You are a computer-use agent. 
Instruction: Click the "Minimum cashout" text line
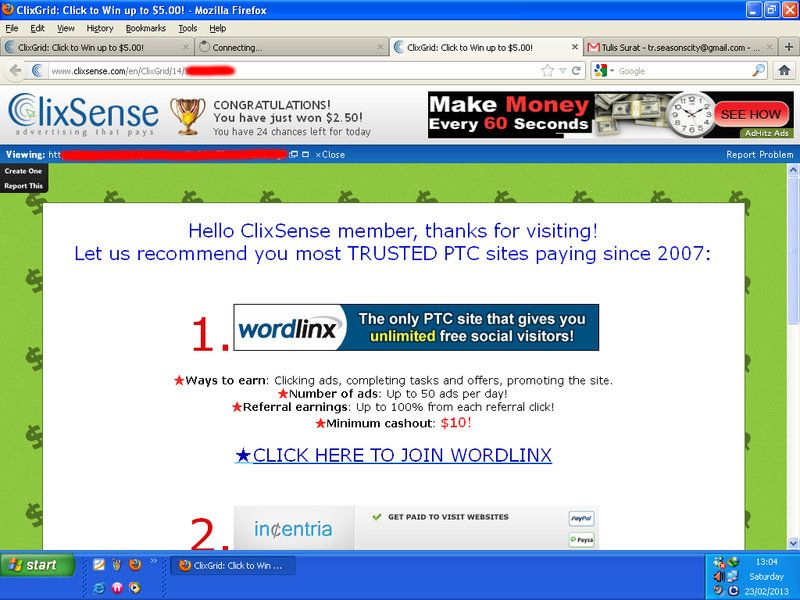coord(393,423)
